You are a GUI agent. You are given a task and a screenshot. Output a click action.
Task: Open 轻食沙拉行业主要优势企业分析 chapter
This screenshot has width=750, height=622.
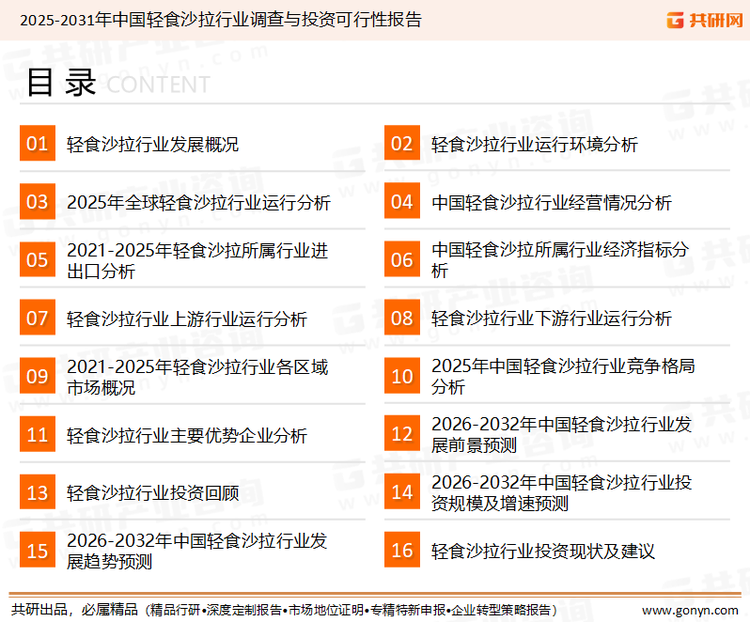tap(187, 435)
